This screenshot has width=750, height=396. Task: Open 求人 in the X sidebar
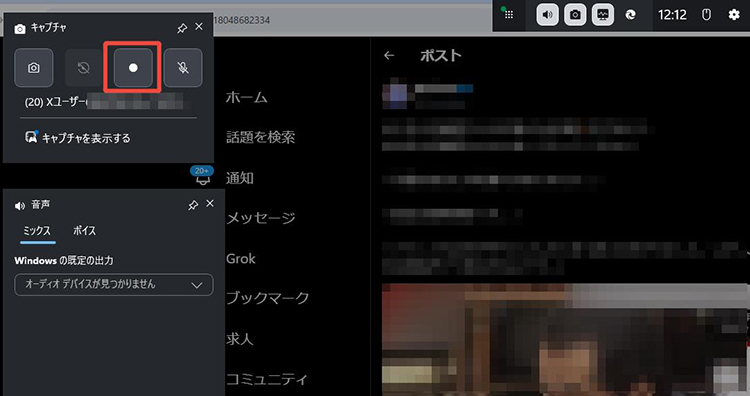240,339
